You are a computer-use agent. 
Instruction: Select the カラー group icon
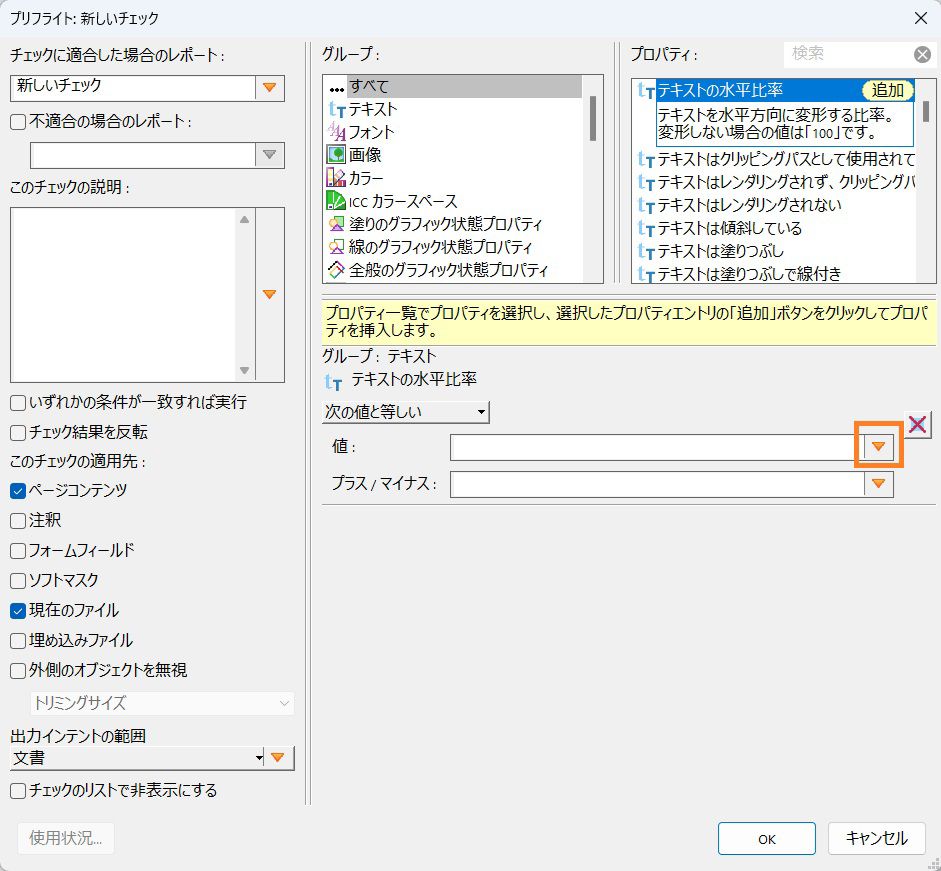(335, 176)
